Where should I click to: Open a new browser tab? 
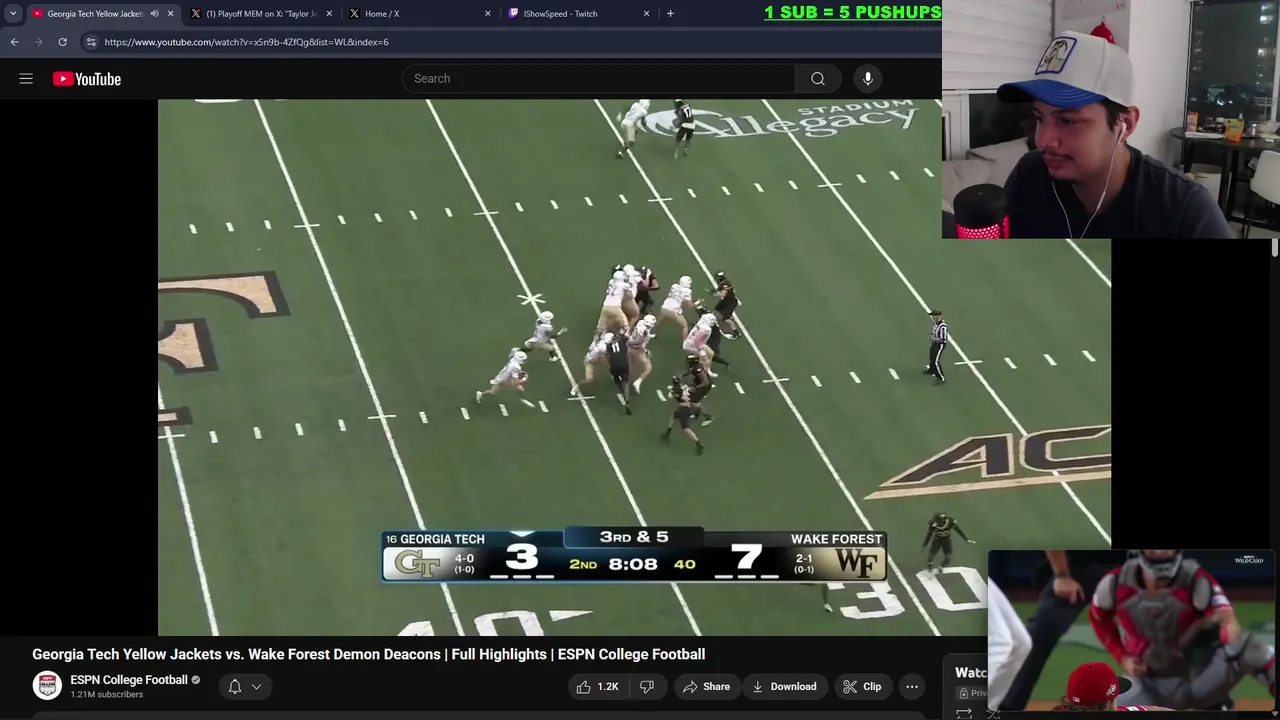click(670, 14)
